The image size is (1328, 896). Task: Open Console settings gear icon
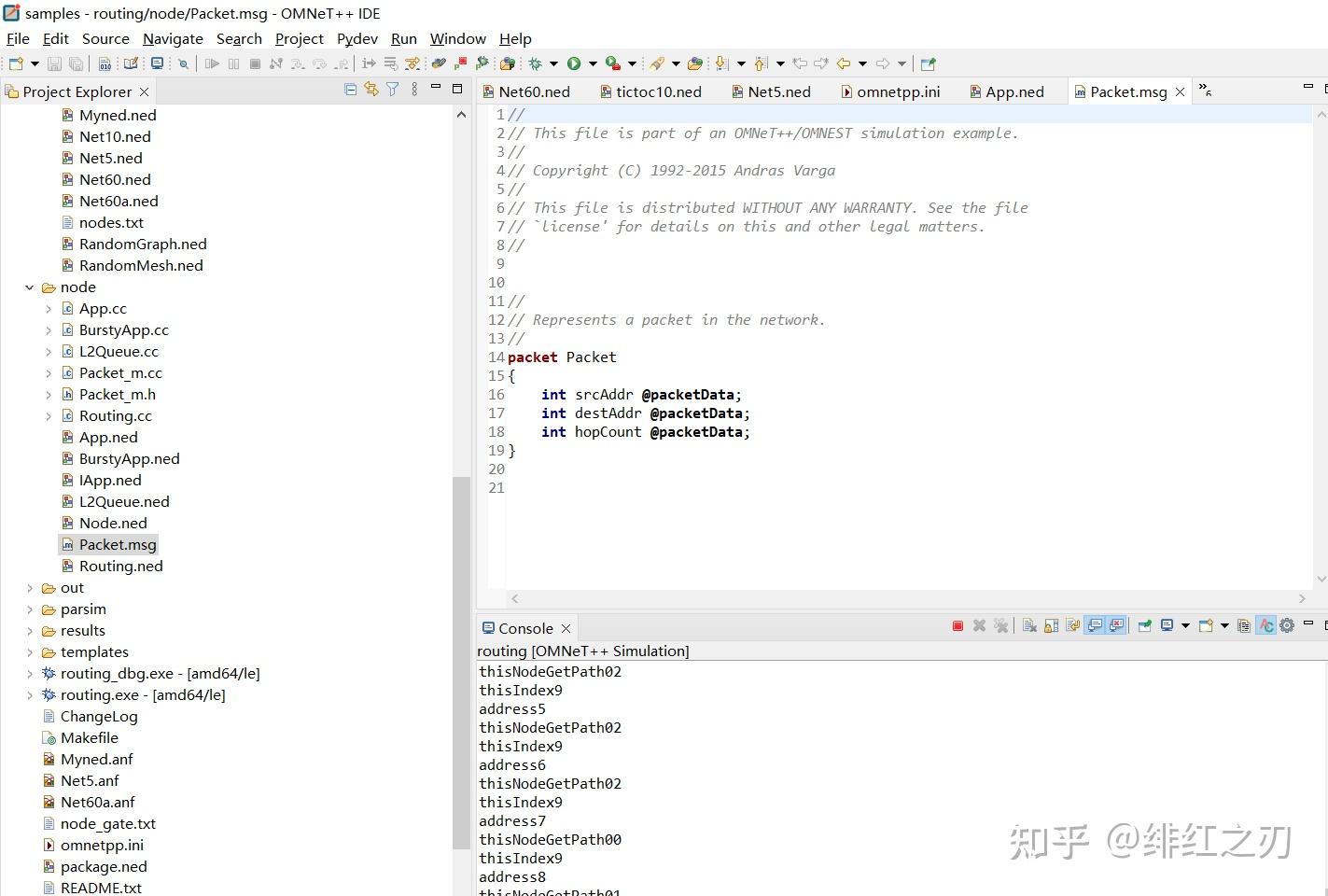click(1288, 626)
